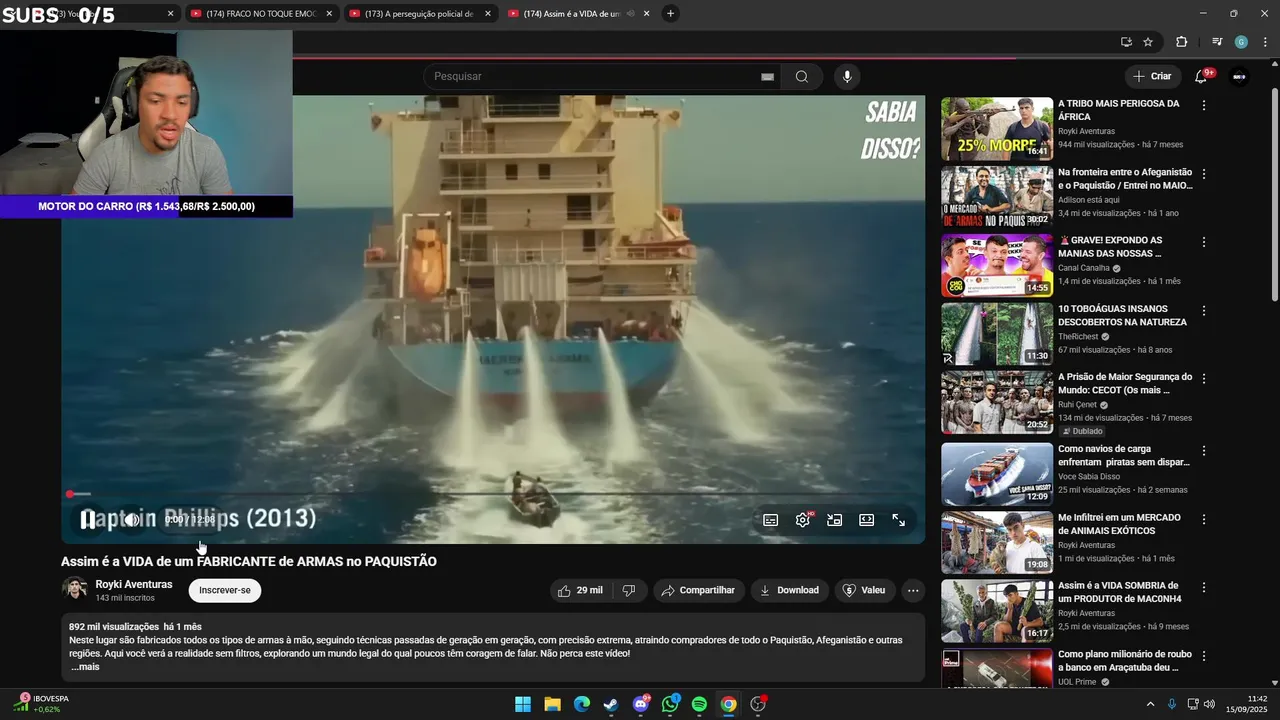
Task: Enter fullscreen mode in the player
Action: tap(899, 520)
